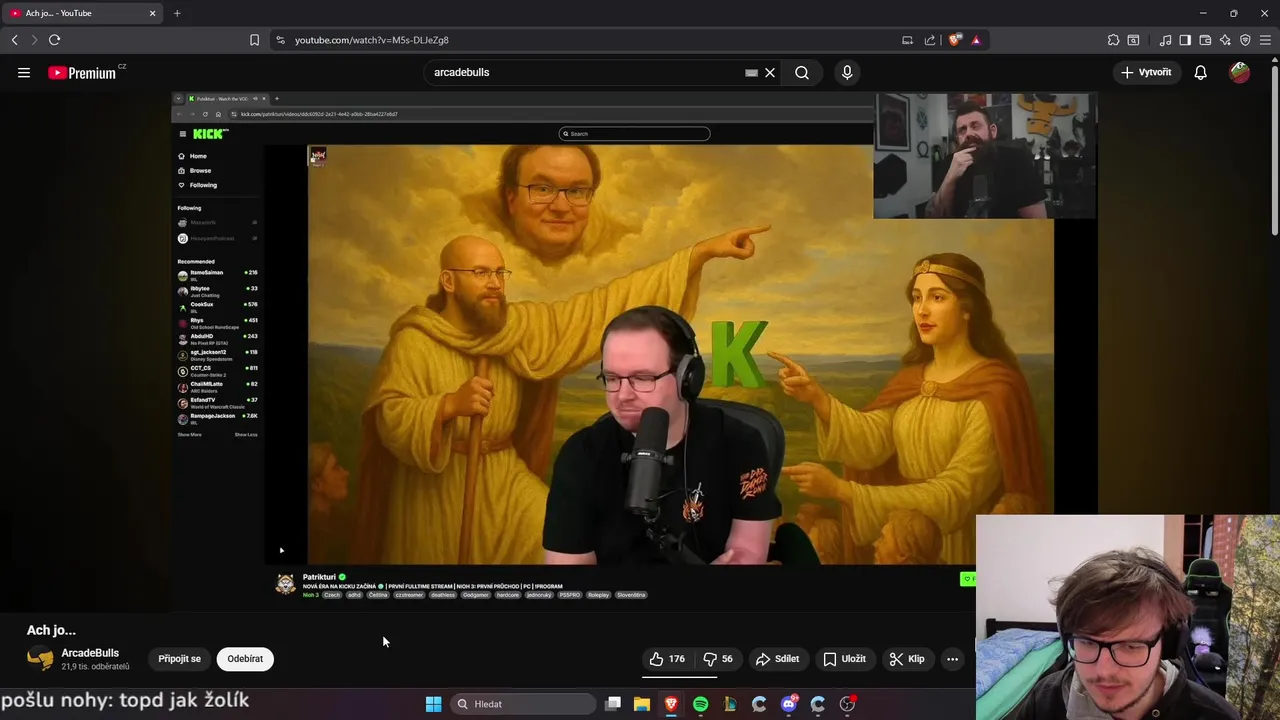
Task: Open a new browser tab
Action: coord(177,13)
